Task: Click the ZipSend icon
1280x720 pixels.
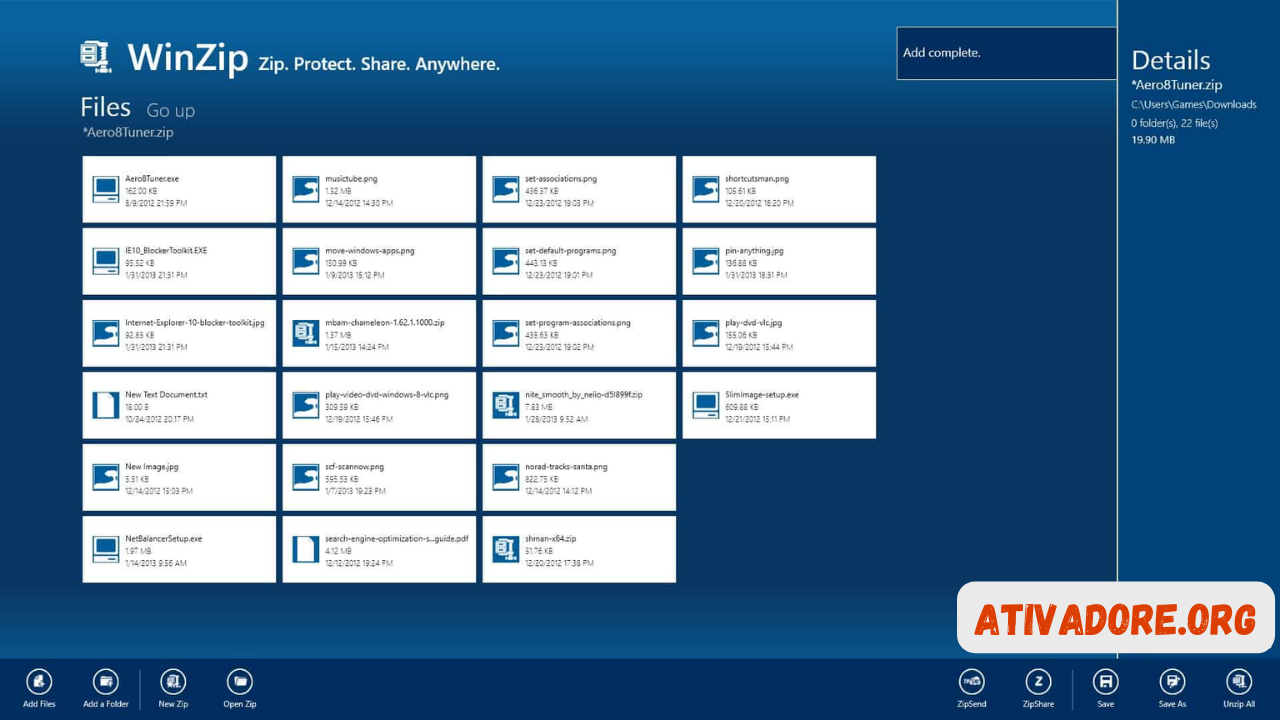Action: pyautogui.click(x=971, y=682)
